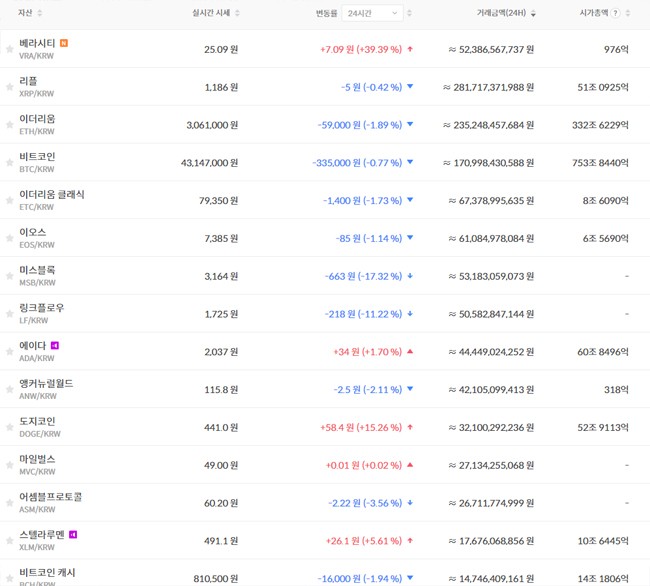Open the 리플 asset name
The width and height of the screenshot is (650, 586).
[x=28, y=81]
